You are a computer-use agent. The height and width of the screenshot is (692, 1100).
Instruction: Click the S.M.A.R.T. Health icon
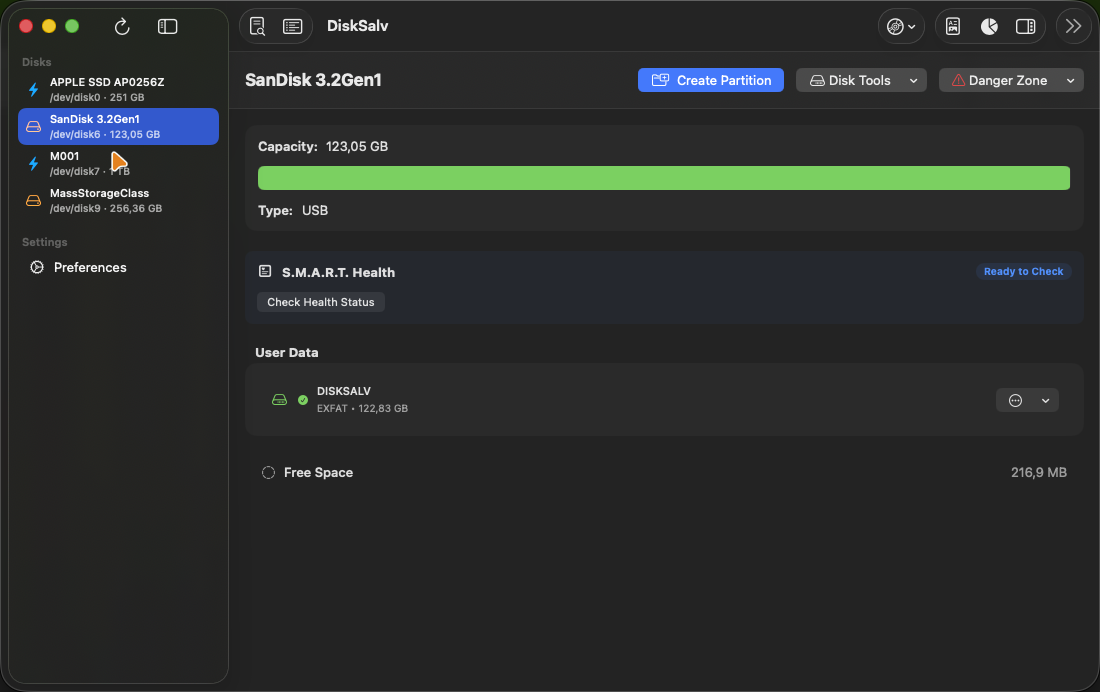pyautogui.click(x=265, y=271)
